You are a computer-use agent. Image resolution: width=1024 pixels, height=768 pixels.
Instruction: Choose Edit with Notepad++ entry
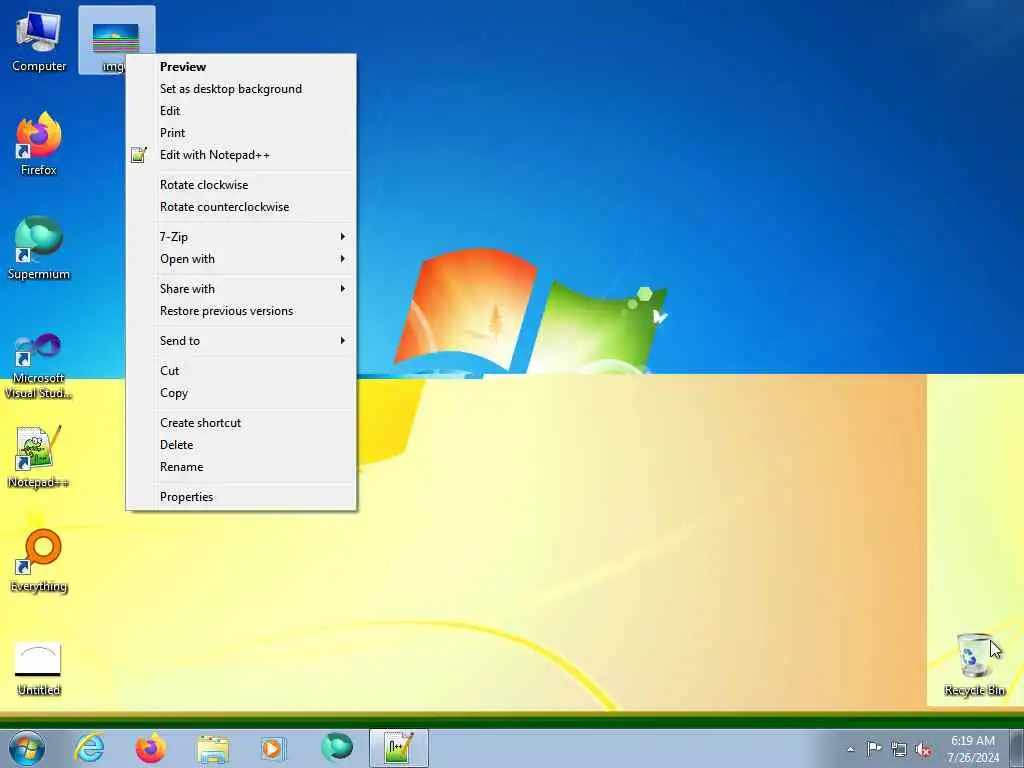pyautogui.click(x=241, y=155)
